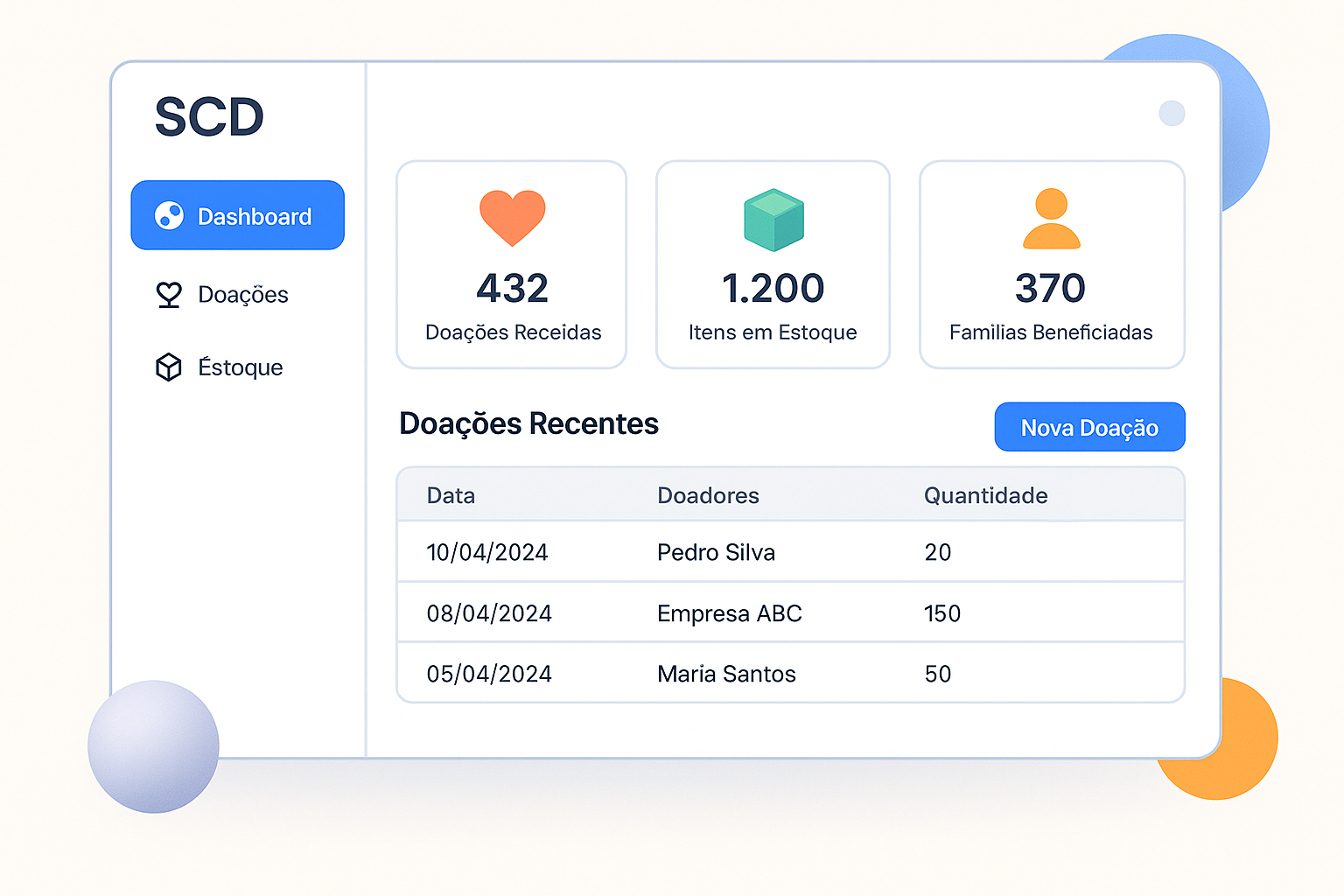Open the 432 Doações Receidas card
The image size is (1344, 896).
[x=512, y=264]
